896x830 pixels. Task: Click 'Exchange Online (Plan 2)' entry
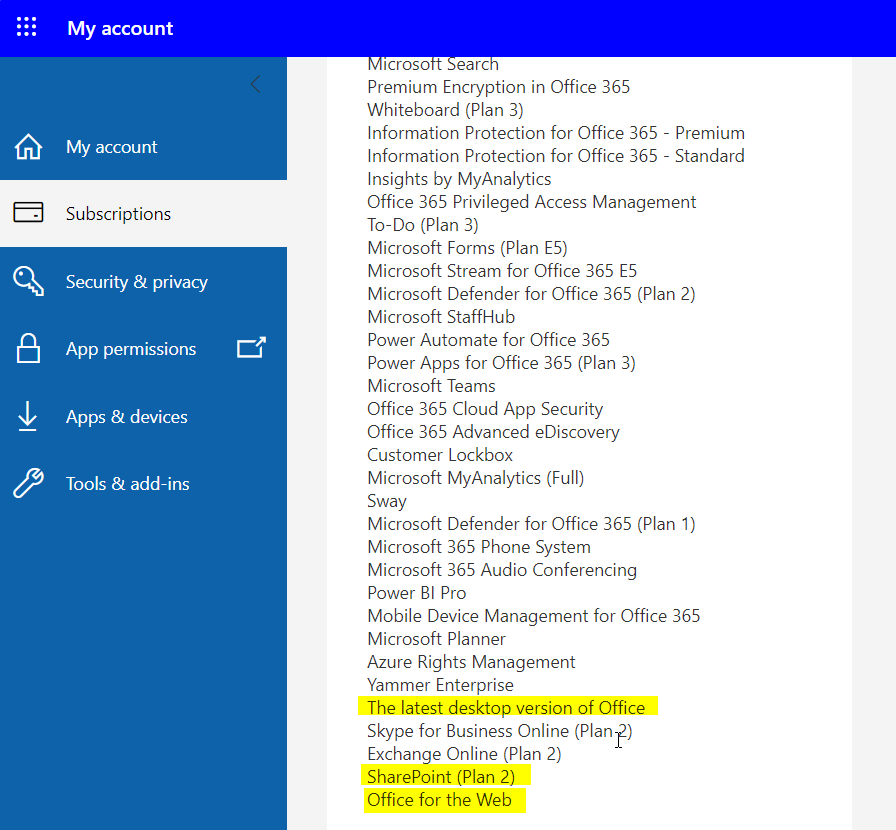(464, 753)
